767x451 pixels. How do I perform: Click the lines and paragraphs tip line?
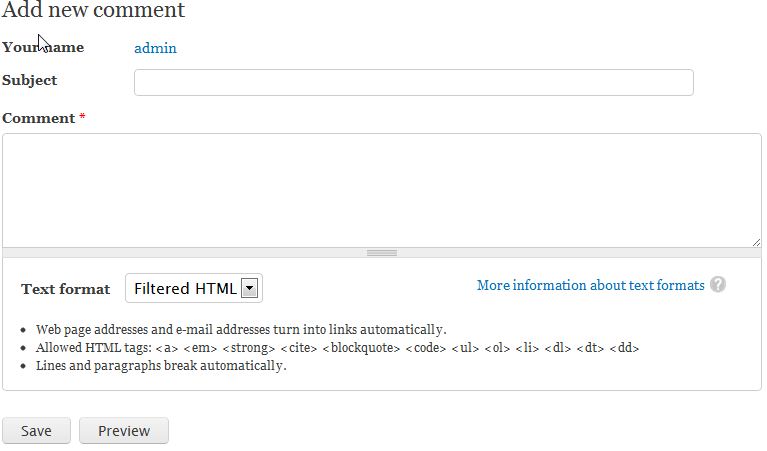pyautogui.click(x=161, y=366)
